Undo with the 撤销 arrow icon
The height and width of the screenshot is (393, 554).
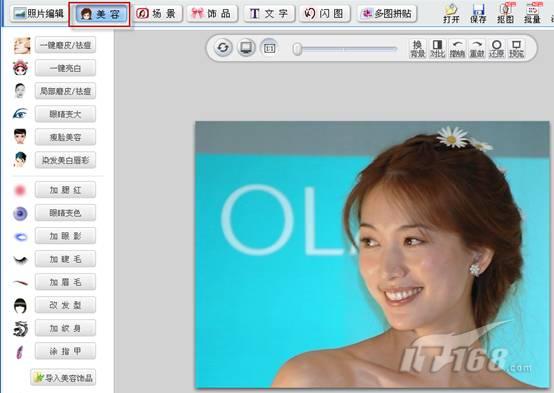[457, 49]
